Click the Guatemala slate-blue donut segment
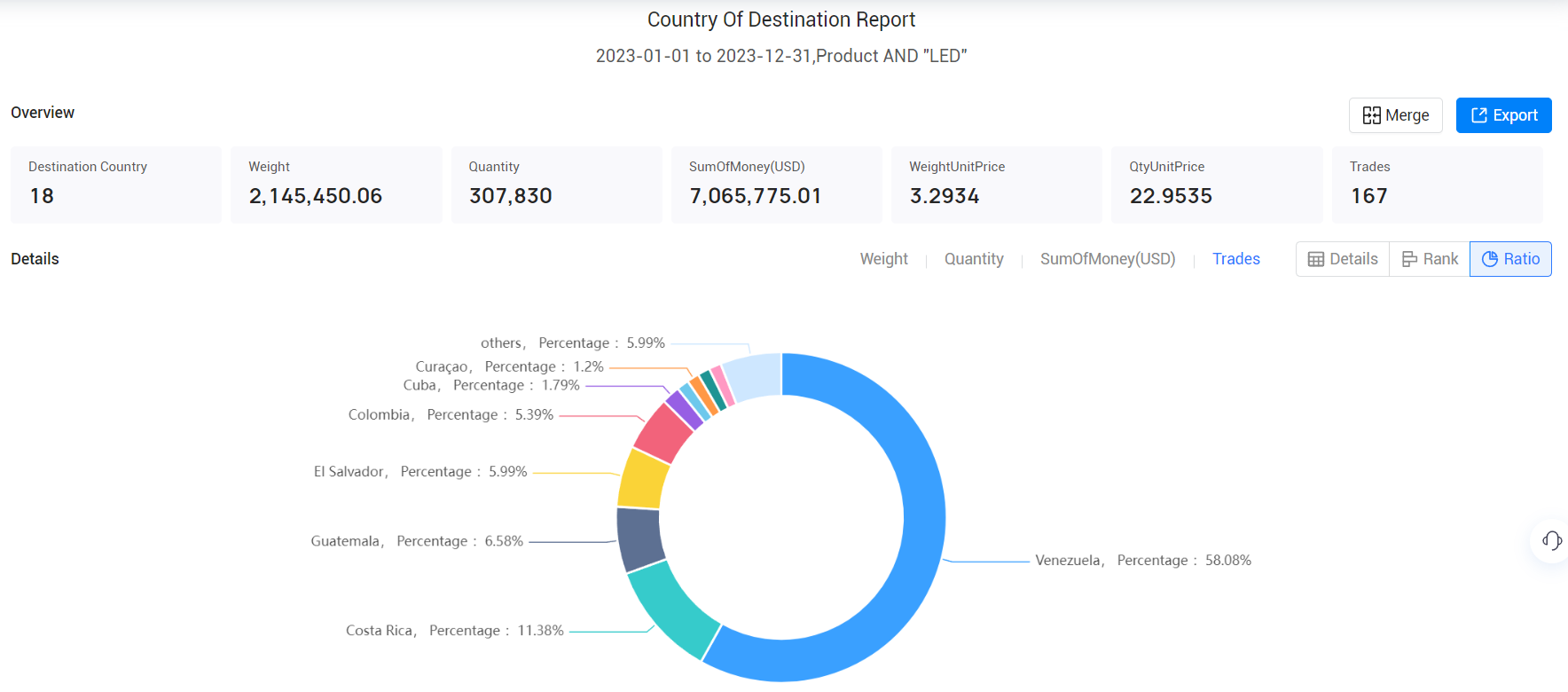Screen dimensions: 1568x692 (639, 539)
